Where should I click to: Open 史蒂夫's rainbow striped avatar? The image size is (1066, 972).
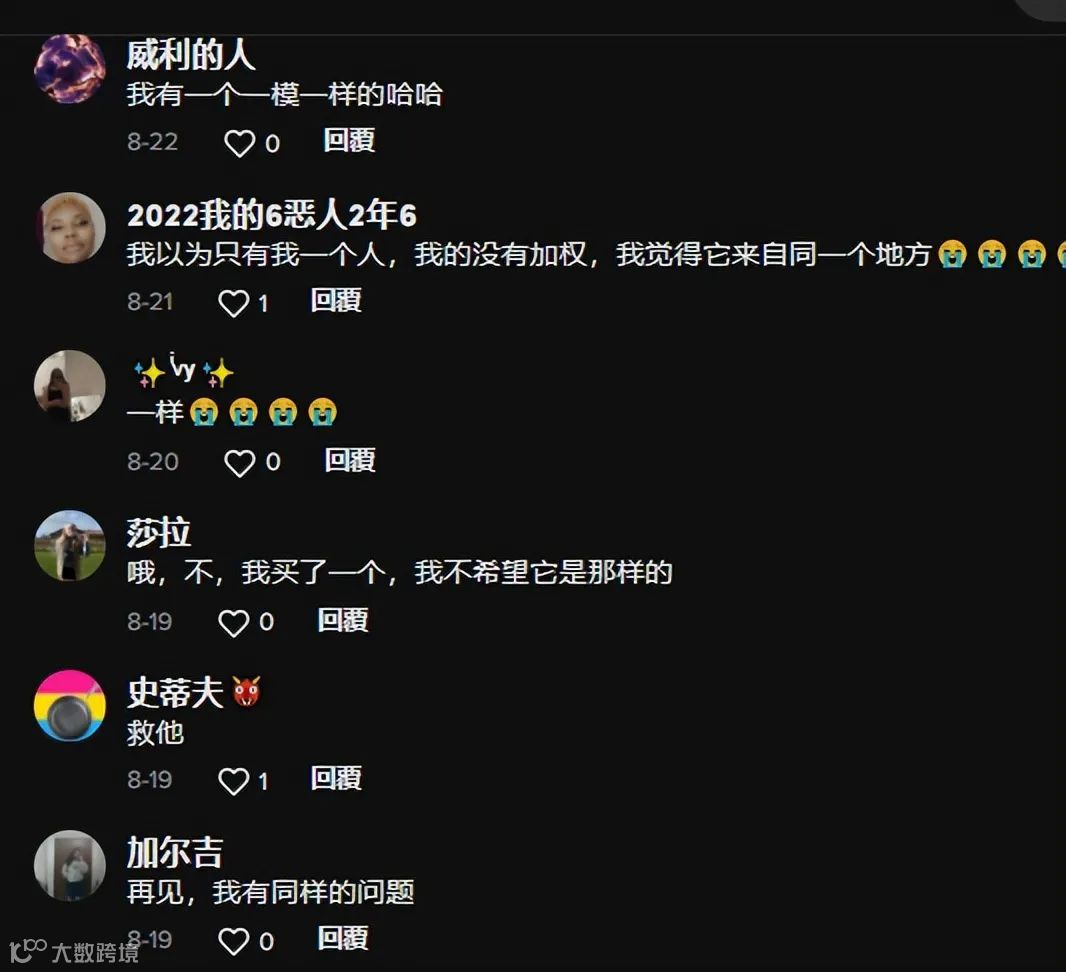click(x=70, y=706)
